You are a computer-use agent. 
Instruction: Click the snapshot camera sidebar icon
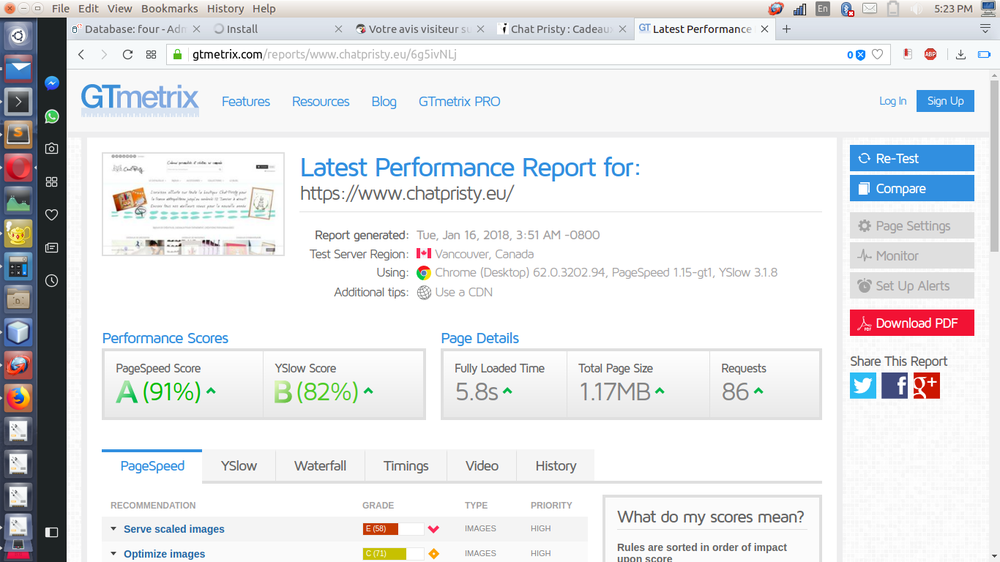(x=52, y=149)
